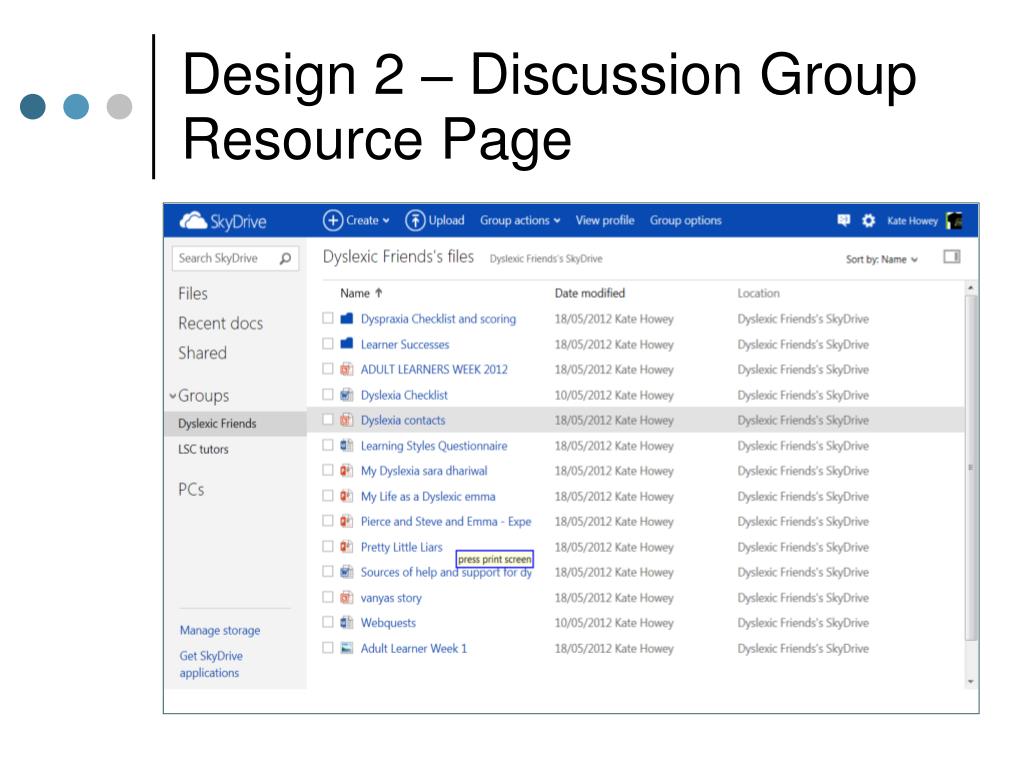Click My Dyslexia sara dhariwal file icon
The height and width of the screenshot is (768, 1024).
347,470
